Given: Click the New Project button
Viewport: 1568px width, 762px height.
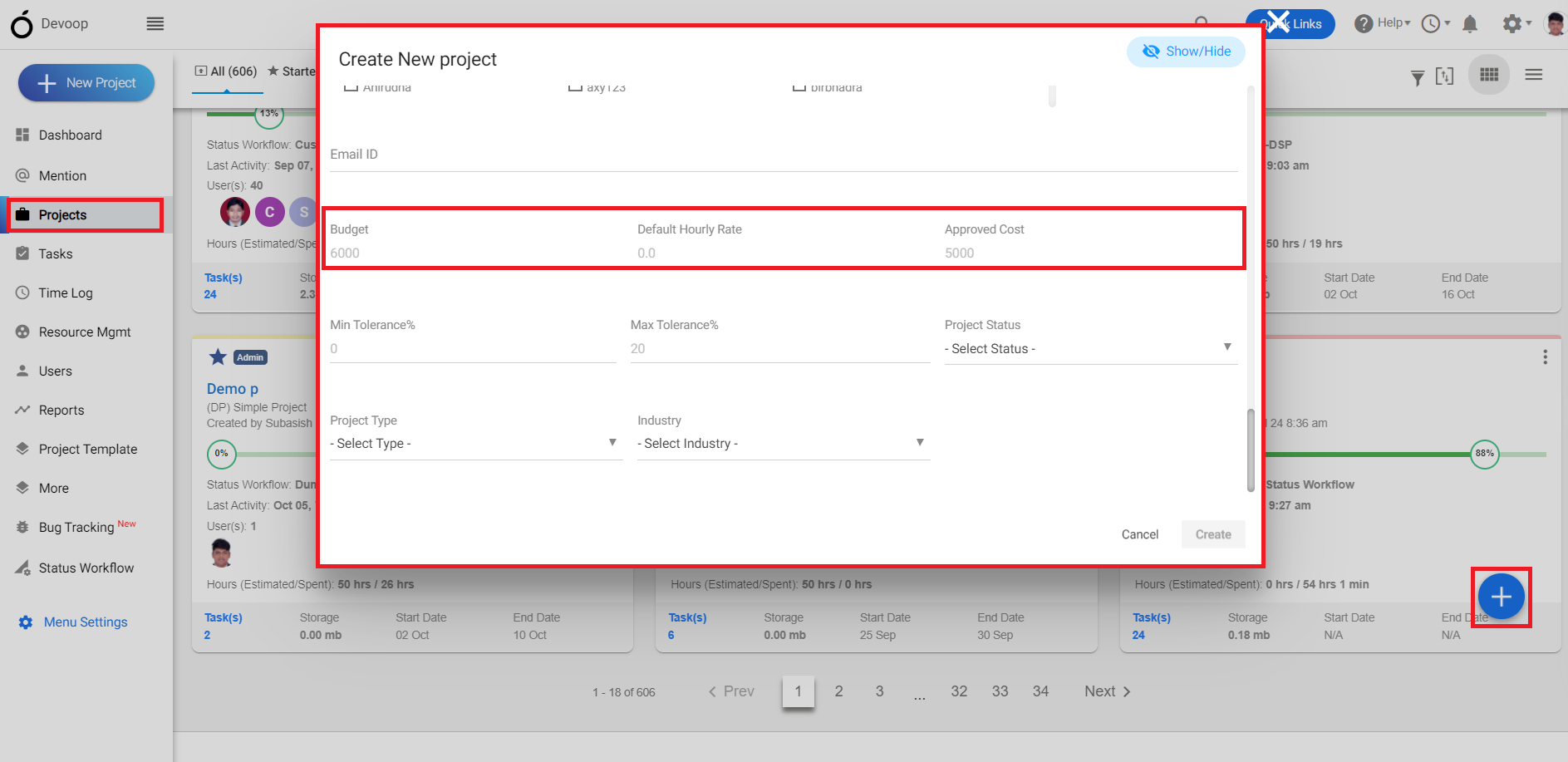Looking at the screenshot, I should [86, 83].
